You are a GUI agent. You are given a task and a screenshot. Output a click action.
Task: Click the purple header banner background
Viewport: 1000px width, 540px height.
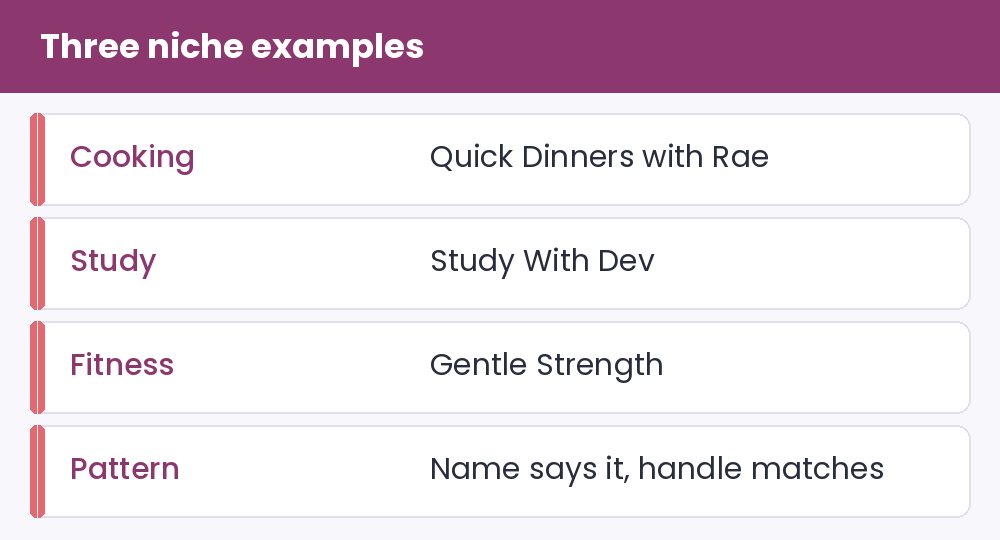tap(702, 46)
